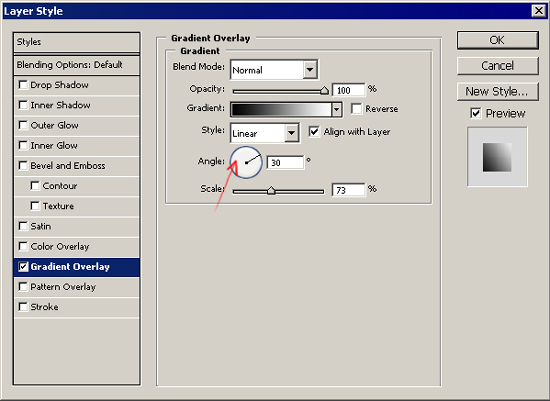This screenshot has width=550, height=401.
Task: Turn on Inner Glow checkbox
Action: point(23,146)
